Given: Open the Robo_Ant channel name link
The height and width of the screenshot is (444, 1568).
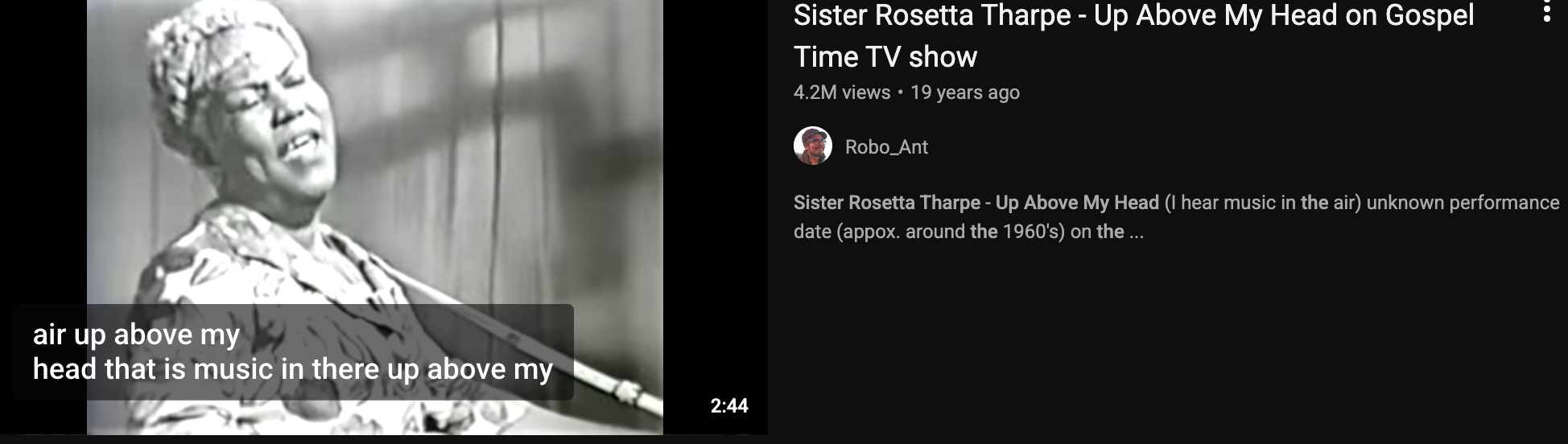Looking at the screenshot, I should point(886,147).
